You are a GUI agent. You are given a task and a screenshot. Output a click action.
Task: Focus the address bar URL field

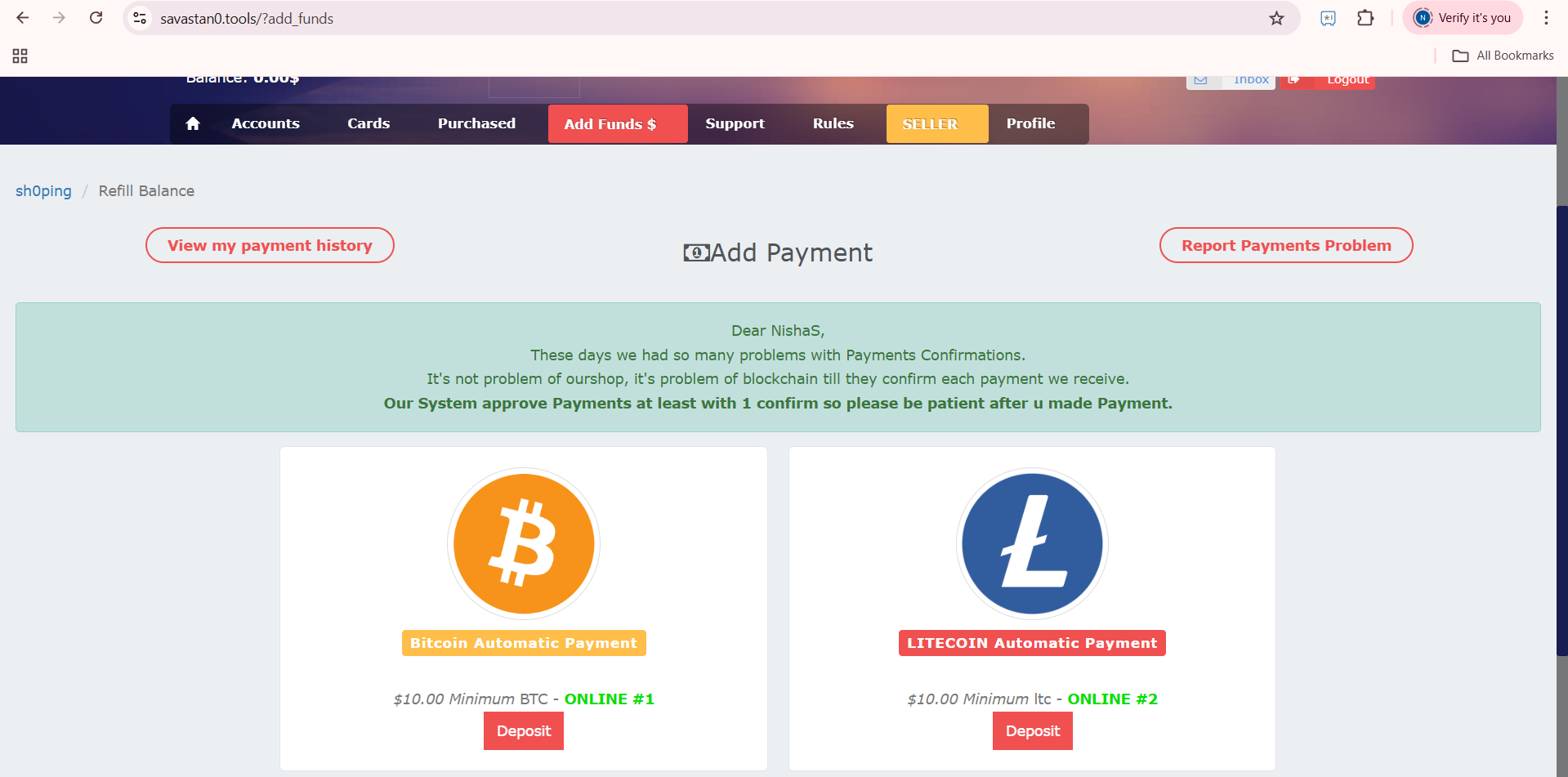(x=711, y=18)
